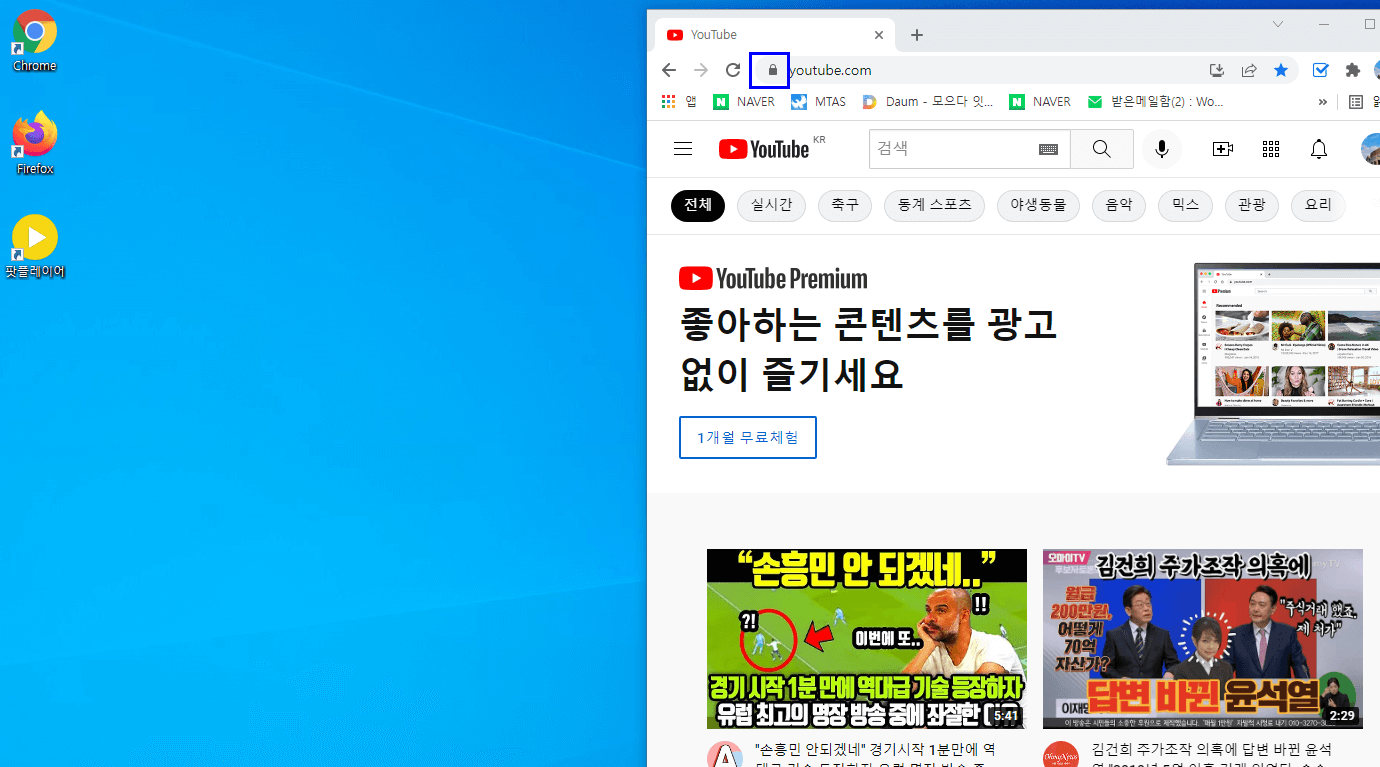Open the NAVER bookmark next to 앱

[744, 101]
